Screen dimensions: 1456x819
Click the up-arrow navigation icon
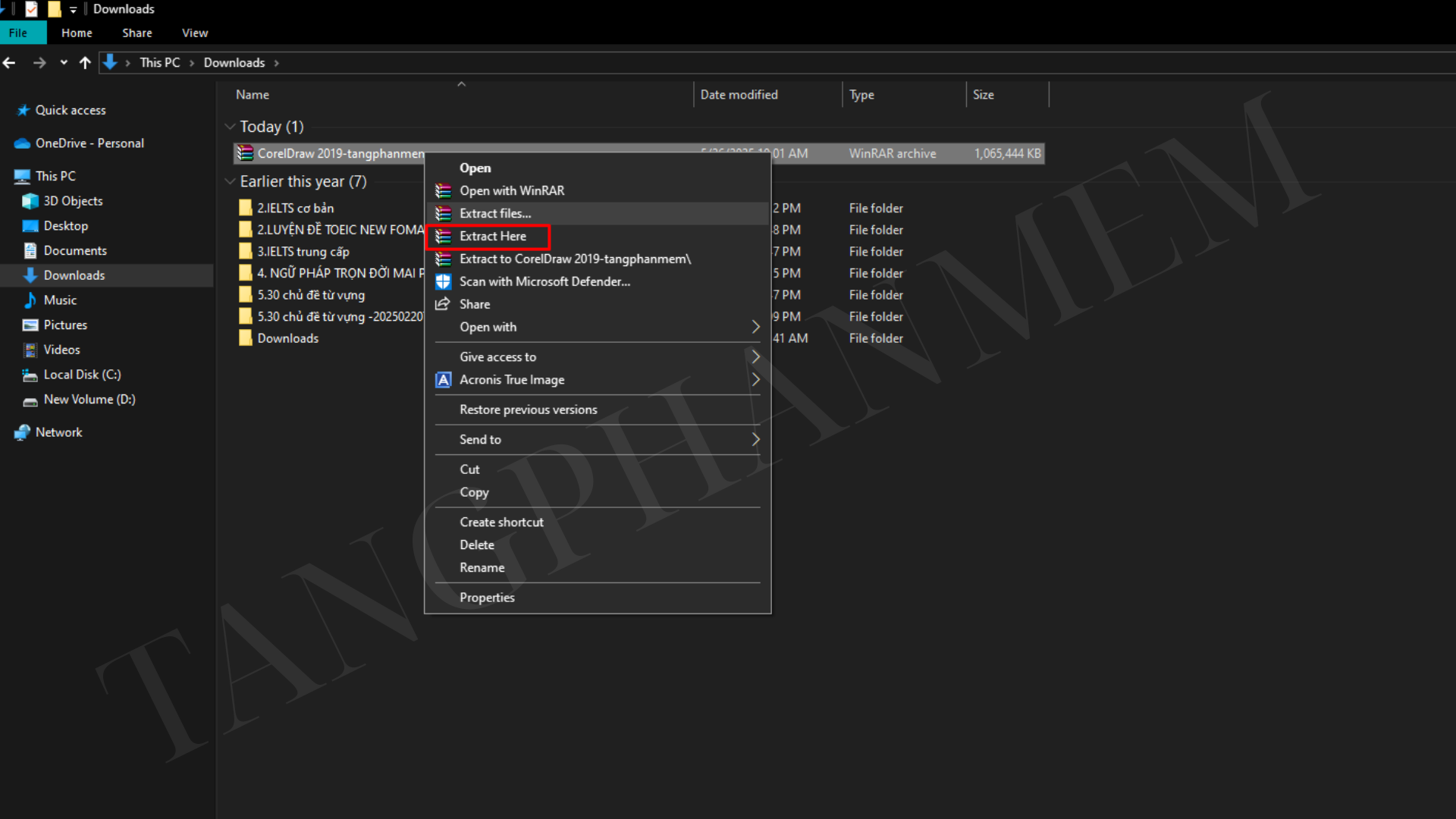85,63
